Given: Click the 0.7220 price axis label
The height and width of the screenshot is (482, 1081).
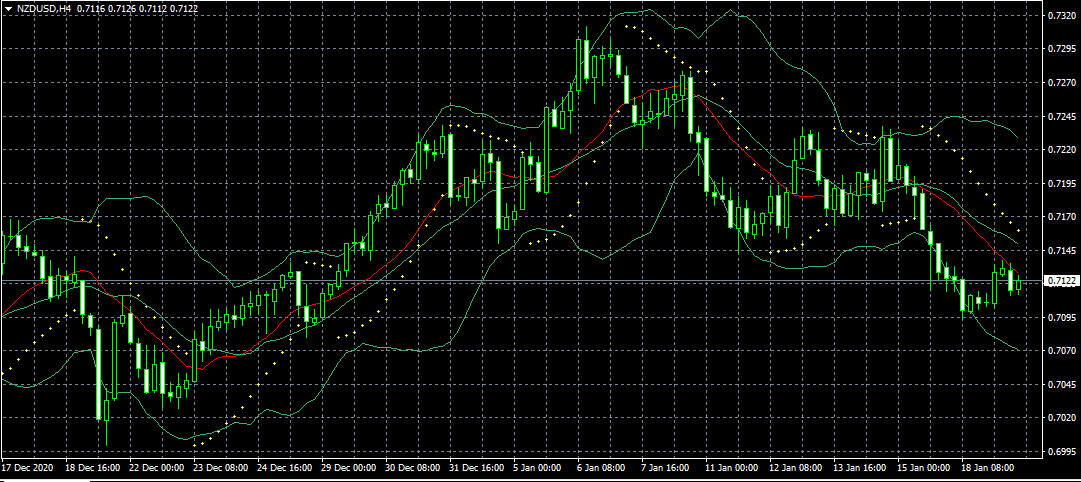Looking at the screenshot, I should (x=1061, y=150).
